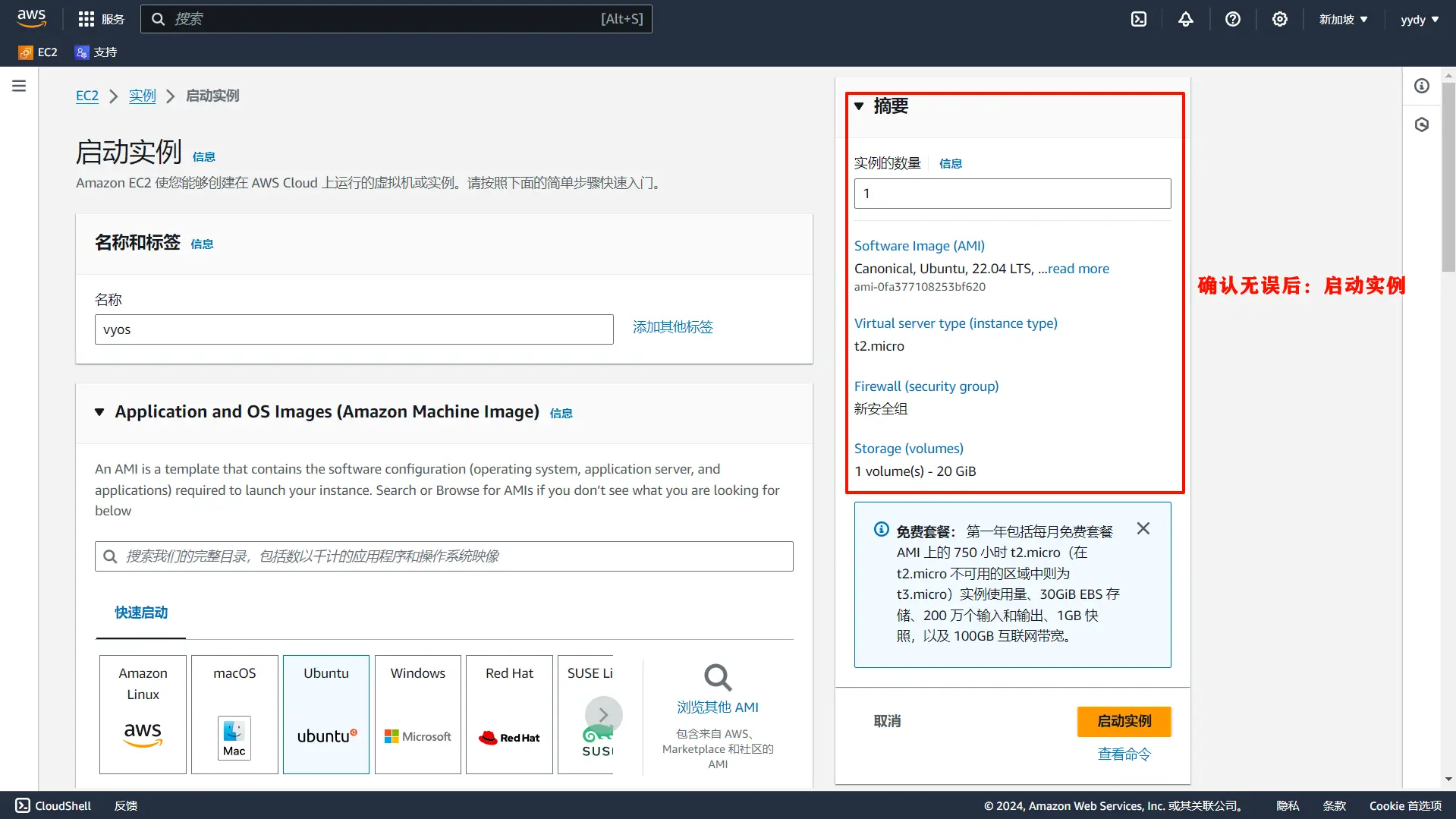Choose the Ubuntu AMI tile
Image resolution: width=1456 pixels, height=819 pixels.
pyautogui.click(x=326, y=714)
